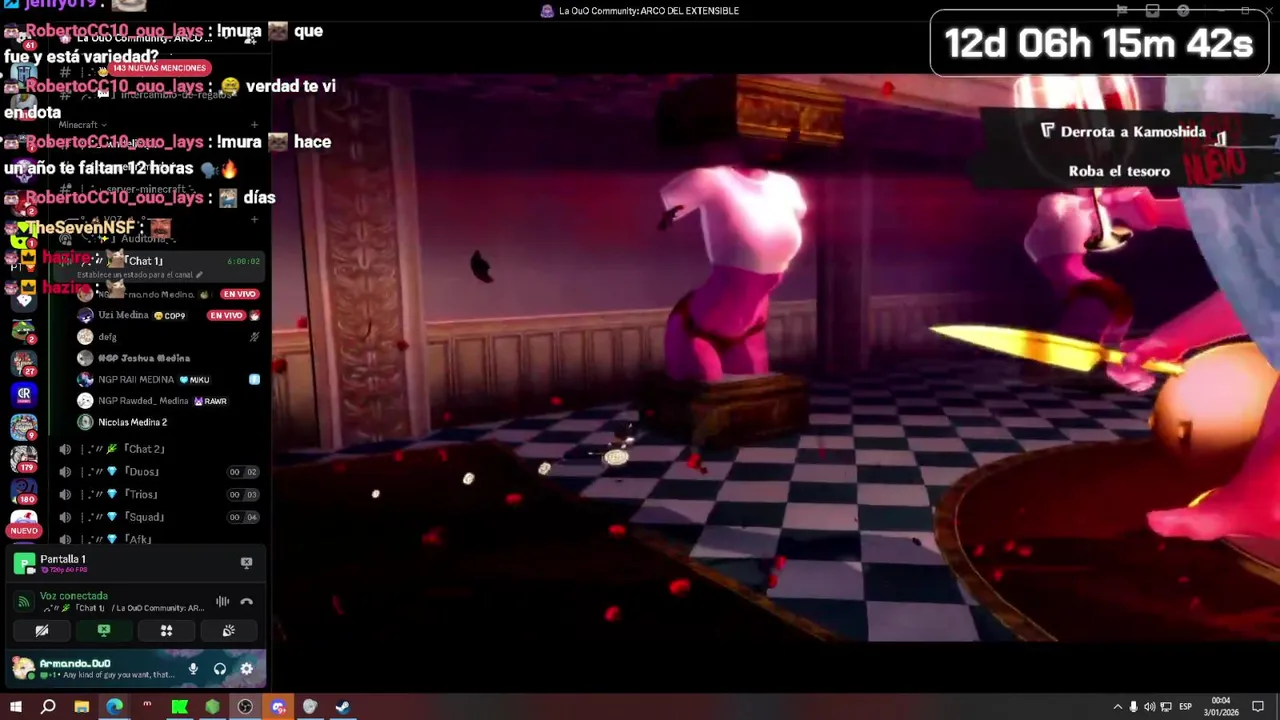Image resolution: width=1280 pixels, height=720 pixels.
Task: Open Windows Start menu
Action: click(x=16, y=707)
